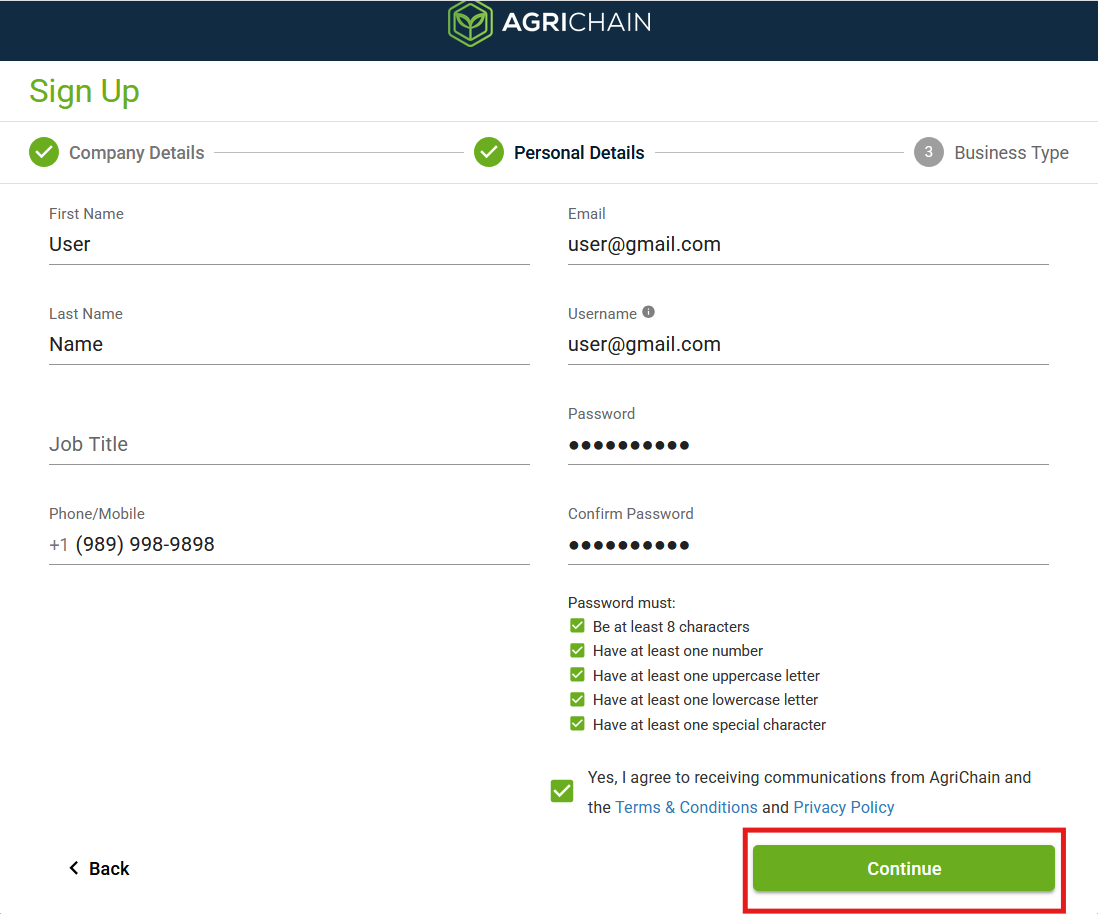This screenshot has width=1098, height=915.
Task: Click the step 3 circle icon
Action: click(929, 152)
